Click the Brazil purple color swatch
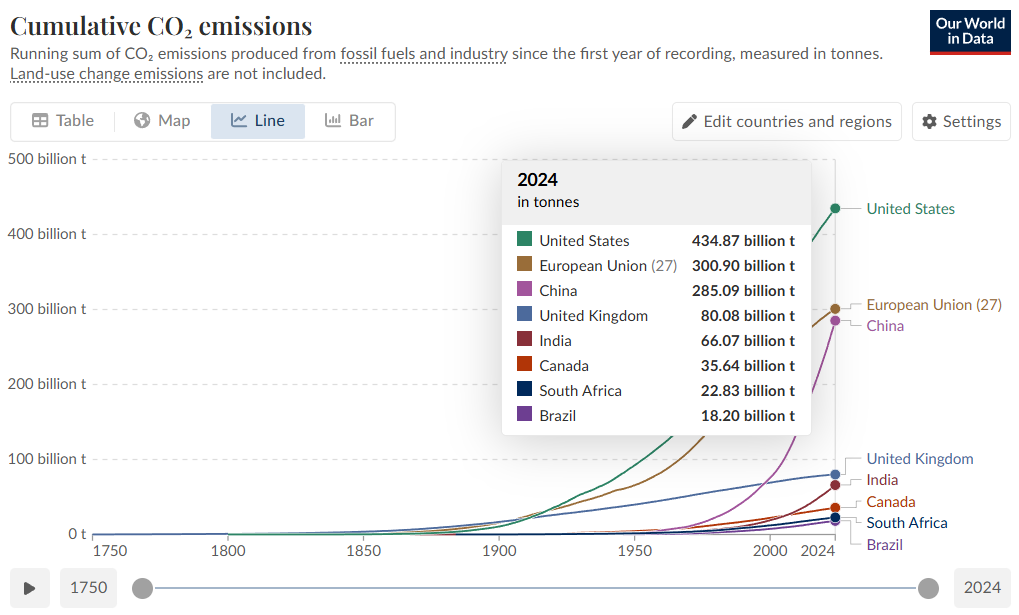The width and height of the screenshot is (1019, 615). click(524, 415)
